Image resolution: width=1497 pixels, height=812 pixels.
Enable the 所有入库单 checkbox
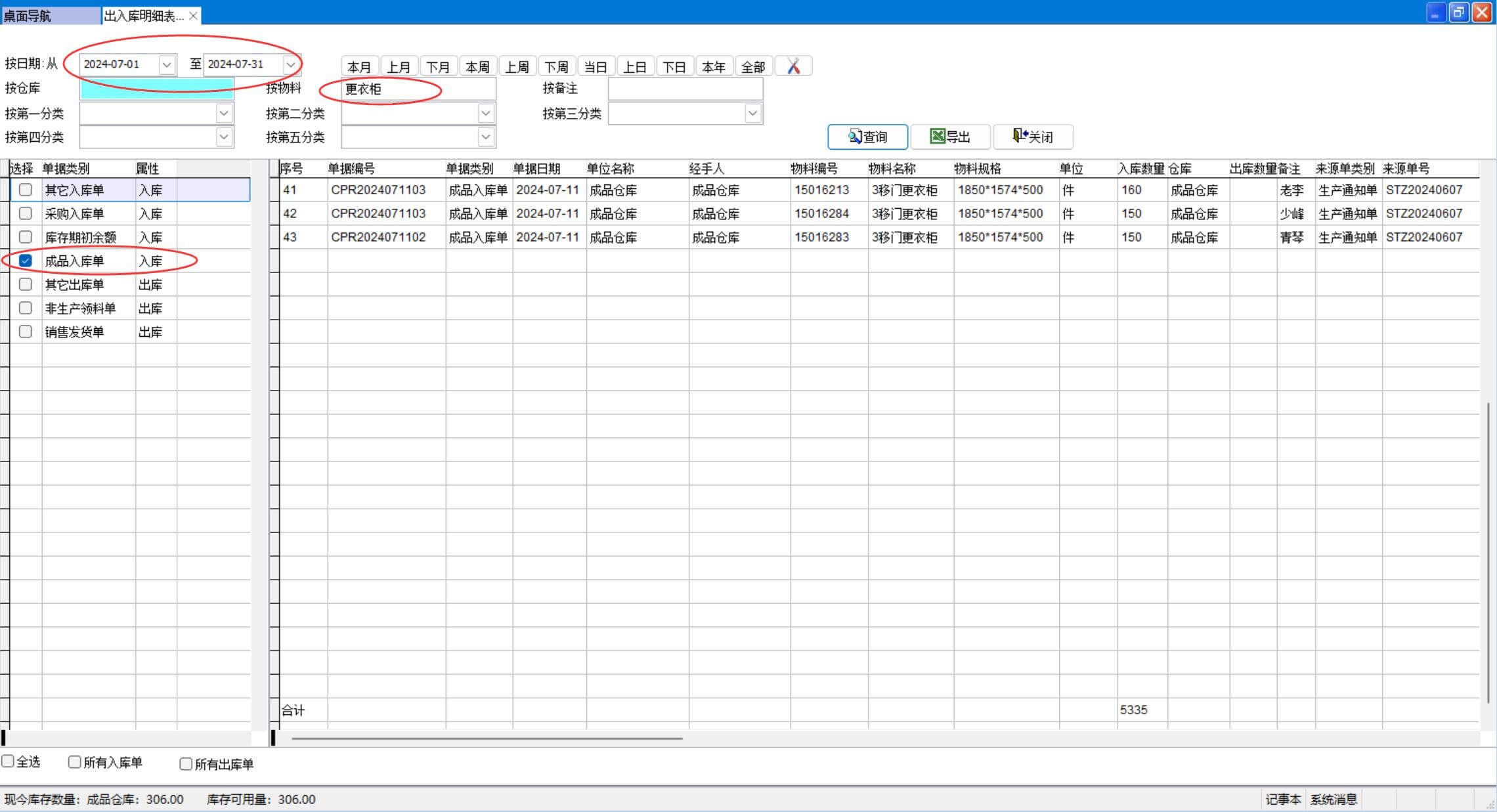point(74,761)
